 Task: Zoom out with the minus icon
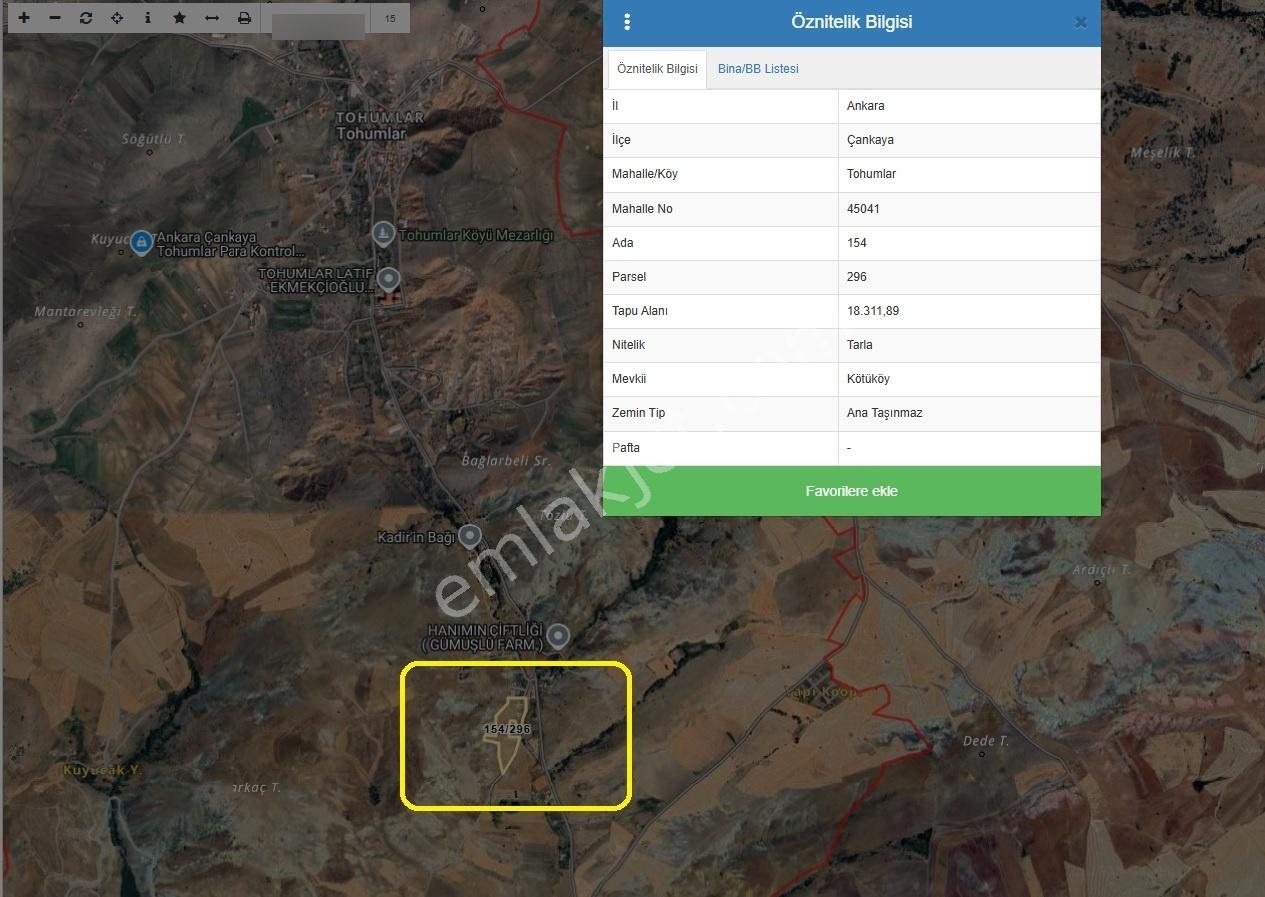[x=55, y=18]
